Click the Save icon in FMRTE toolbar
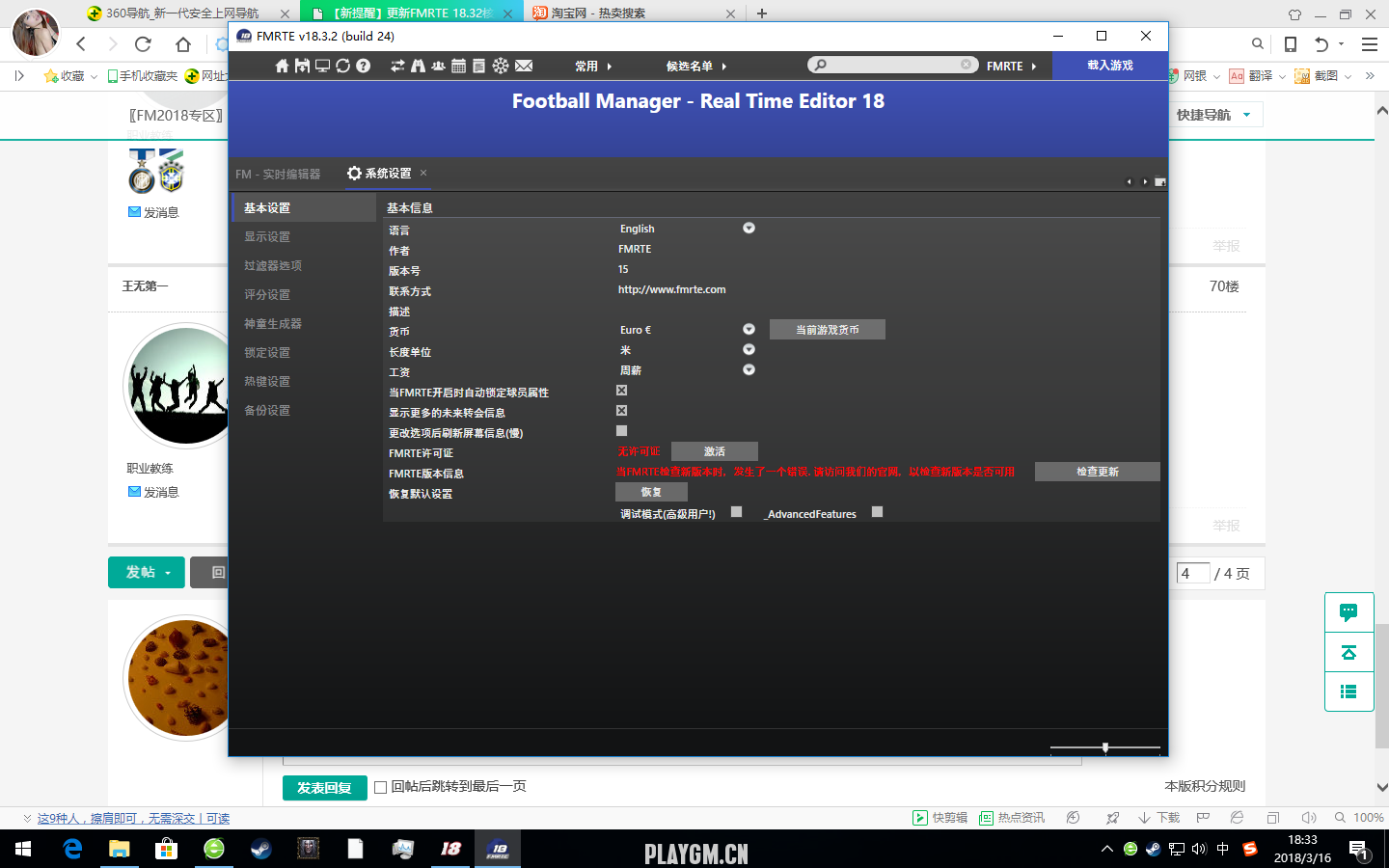This screenshot has height=868, width=1389. [302, 66]
